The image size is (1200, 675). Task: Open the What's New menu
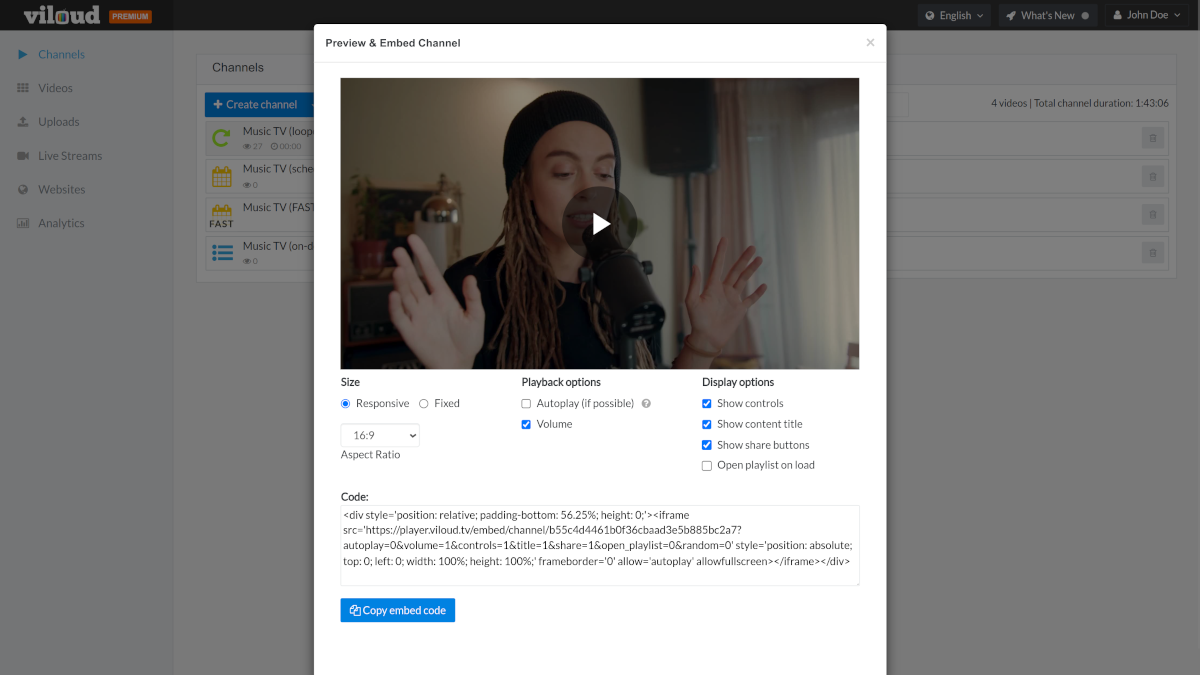(x=1048, y=15)
